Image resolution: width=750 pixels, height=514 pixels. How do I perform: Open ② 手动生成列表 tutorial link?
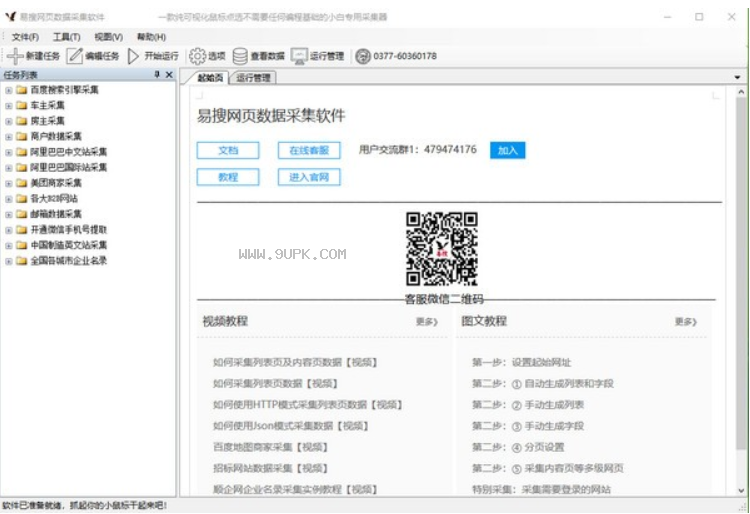tap(528, 405)
